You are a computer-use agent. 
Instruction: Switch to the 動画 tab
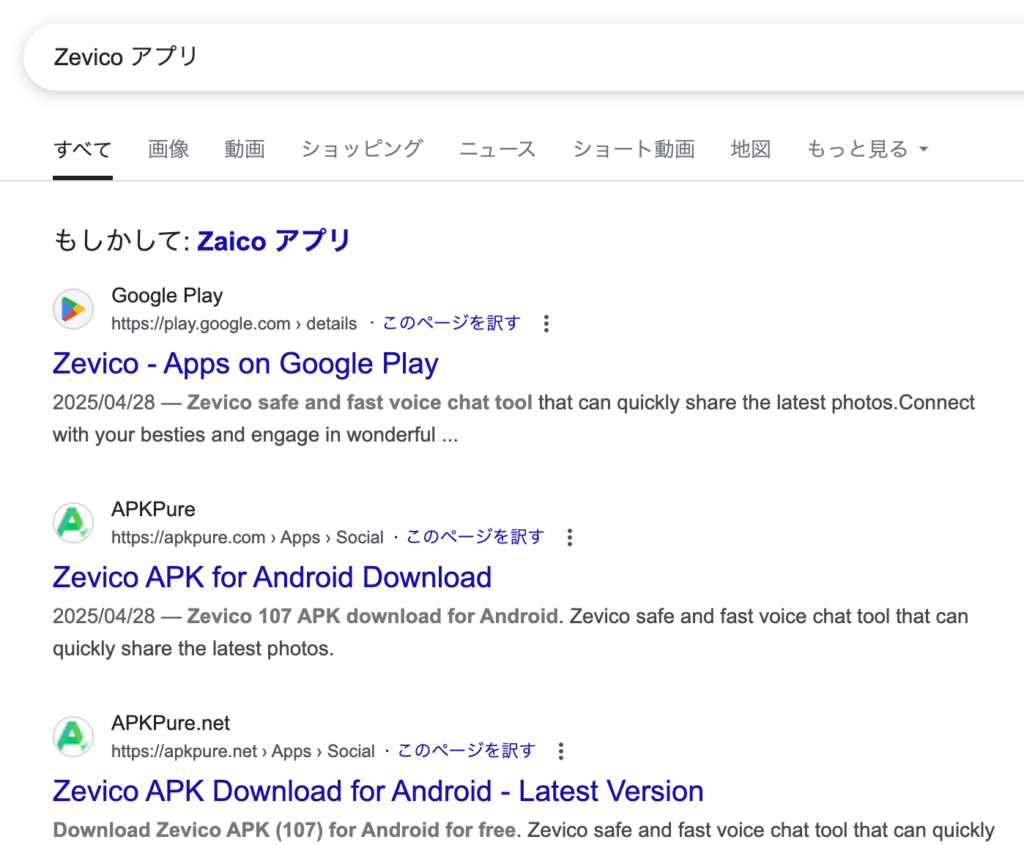click(245, 149)
